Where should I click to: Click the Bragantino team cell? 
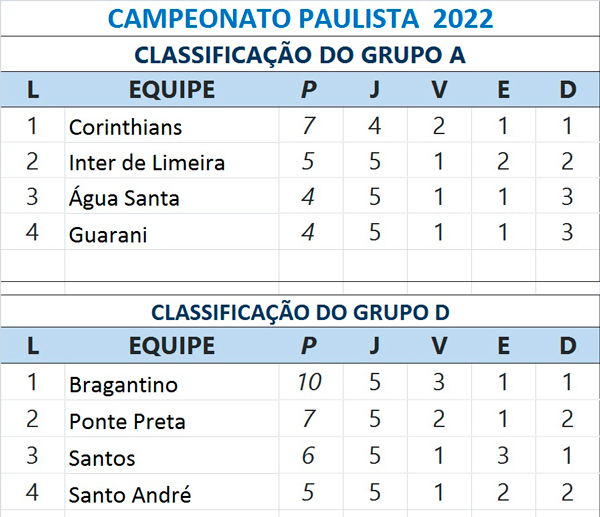[x=123, y=385]
